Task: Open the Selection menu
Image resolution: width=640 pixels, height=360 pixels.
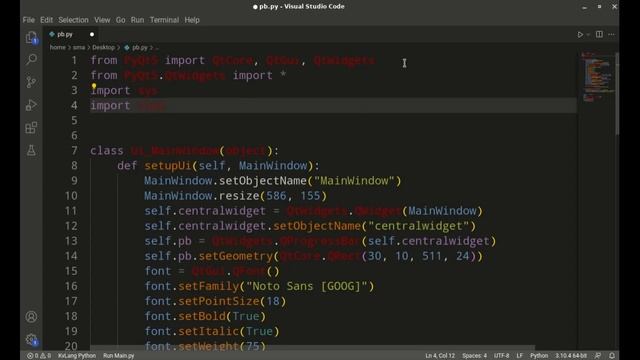Action: click(73, 20)
